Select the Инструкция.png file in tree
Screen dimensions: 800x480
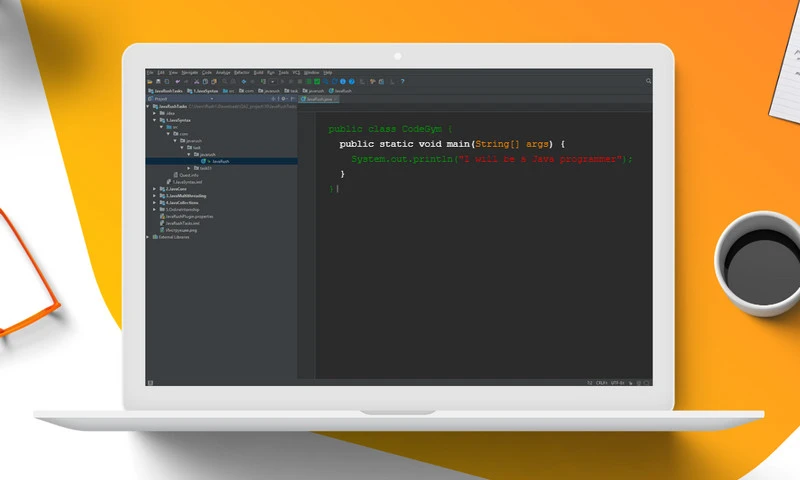tap(178, 230)
